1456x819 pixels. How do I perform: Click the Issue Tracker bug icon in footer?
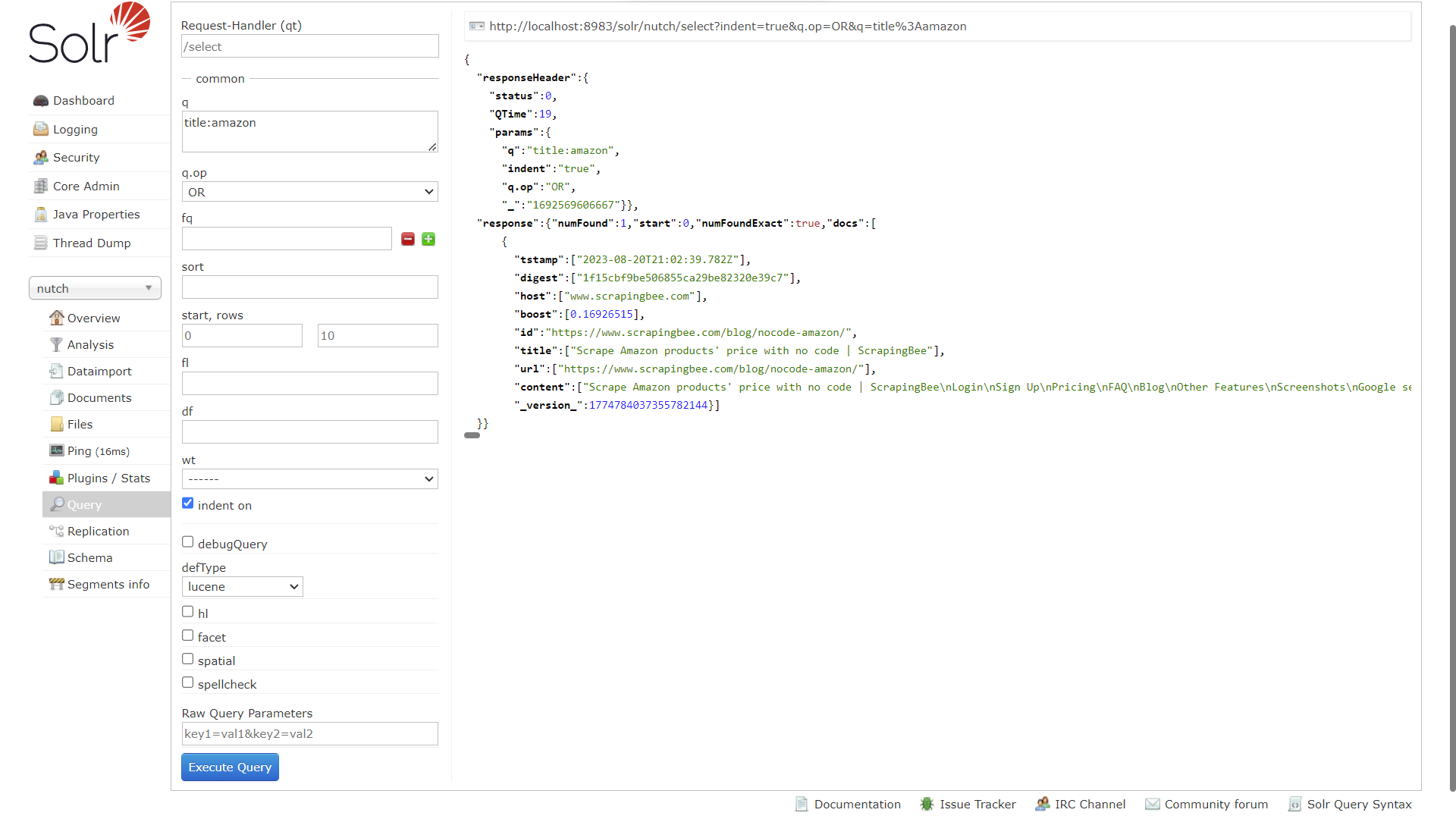927,804
